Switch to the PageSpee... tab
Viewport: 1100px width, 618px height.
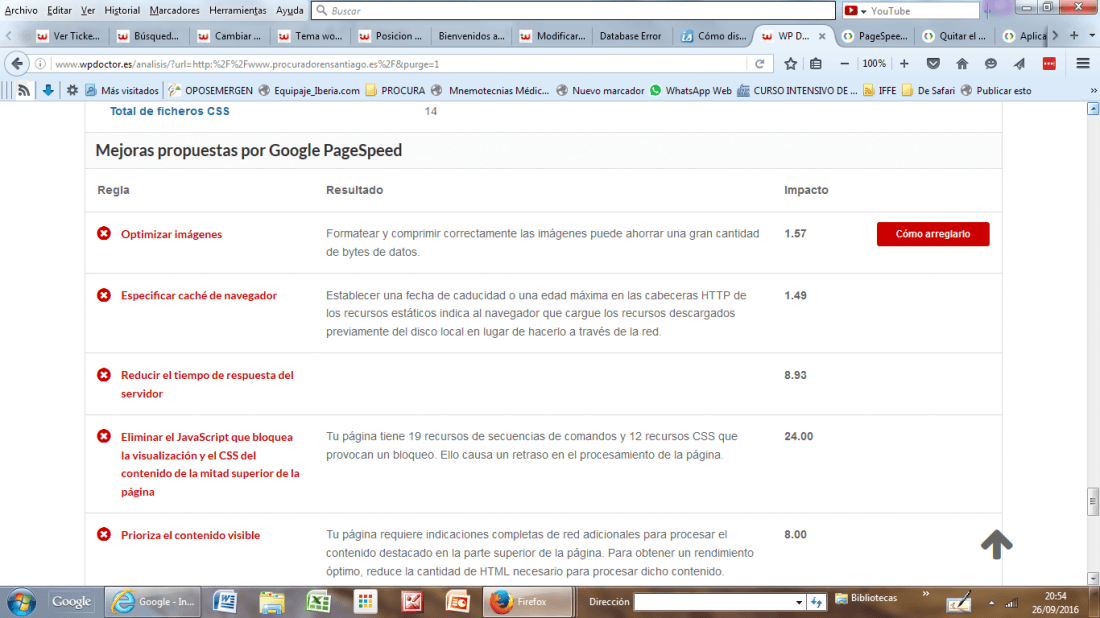click(876, 36)
